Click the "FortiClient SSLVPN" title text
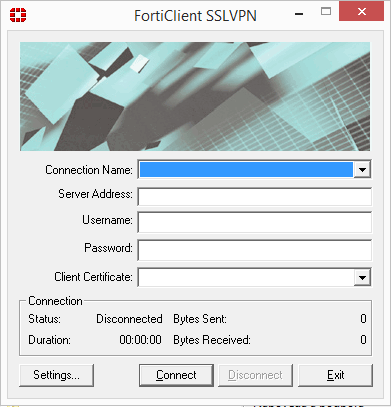This screenshot has width=391, height=407. click(195, 16)
